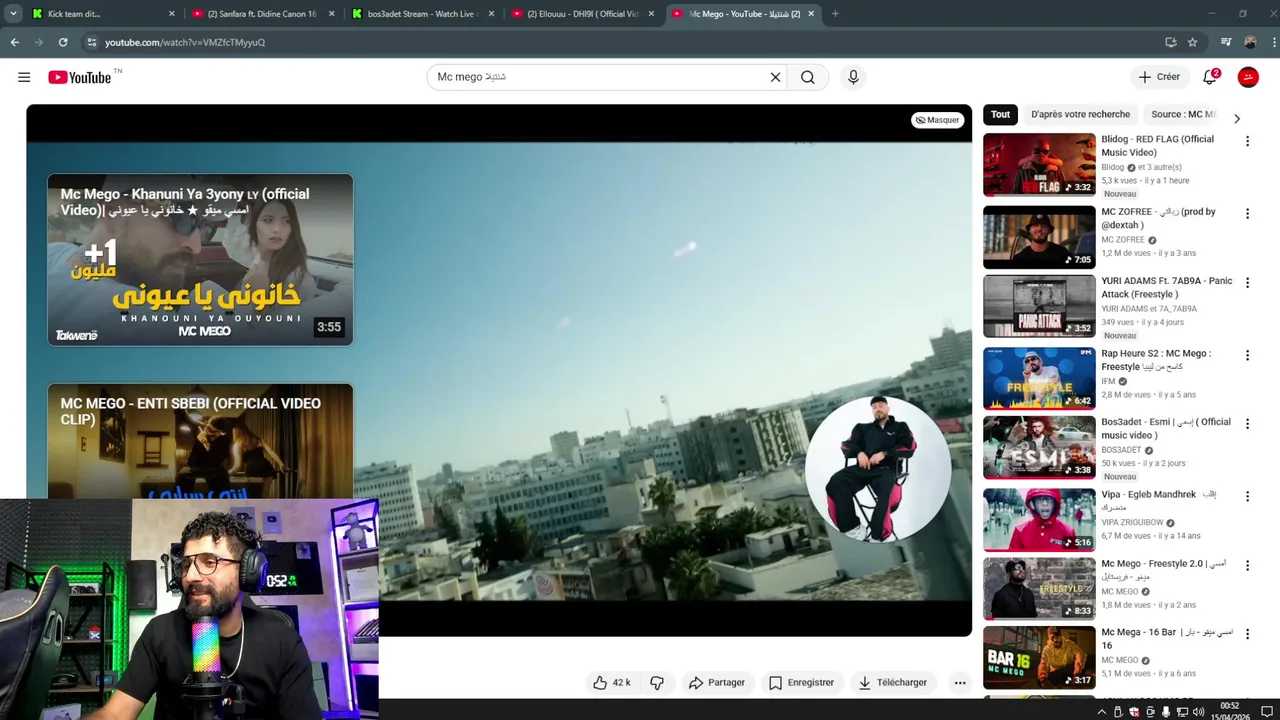This screenshot has height=720, width=1280.
Task: Click the taskbar microphone icon
Action: [1166, 712]
